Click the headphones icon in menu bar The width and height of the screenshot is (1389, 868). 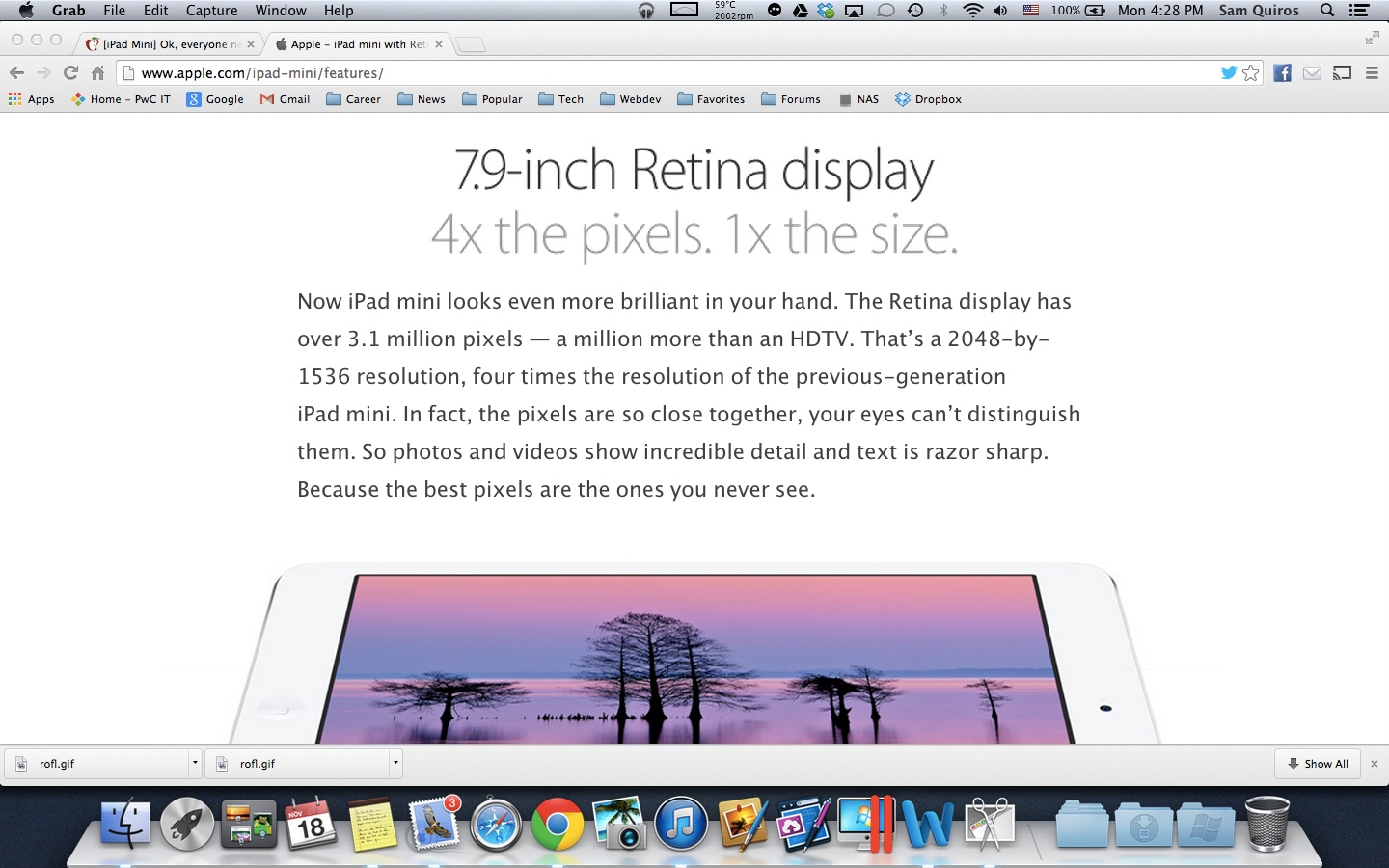[646, 11]
